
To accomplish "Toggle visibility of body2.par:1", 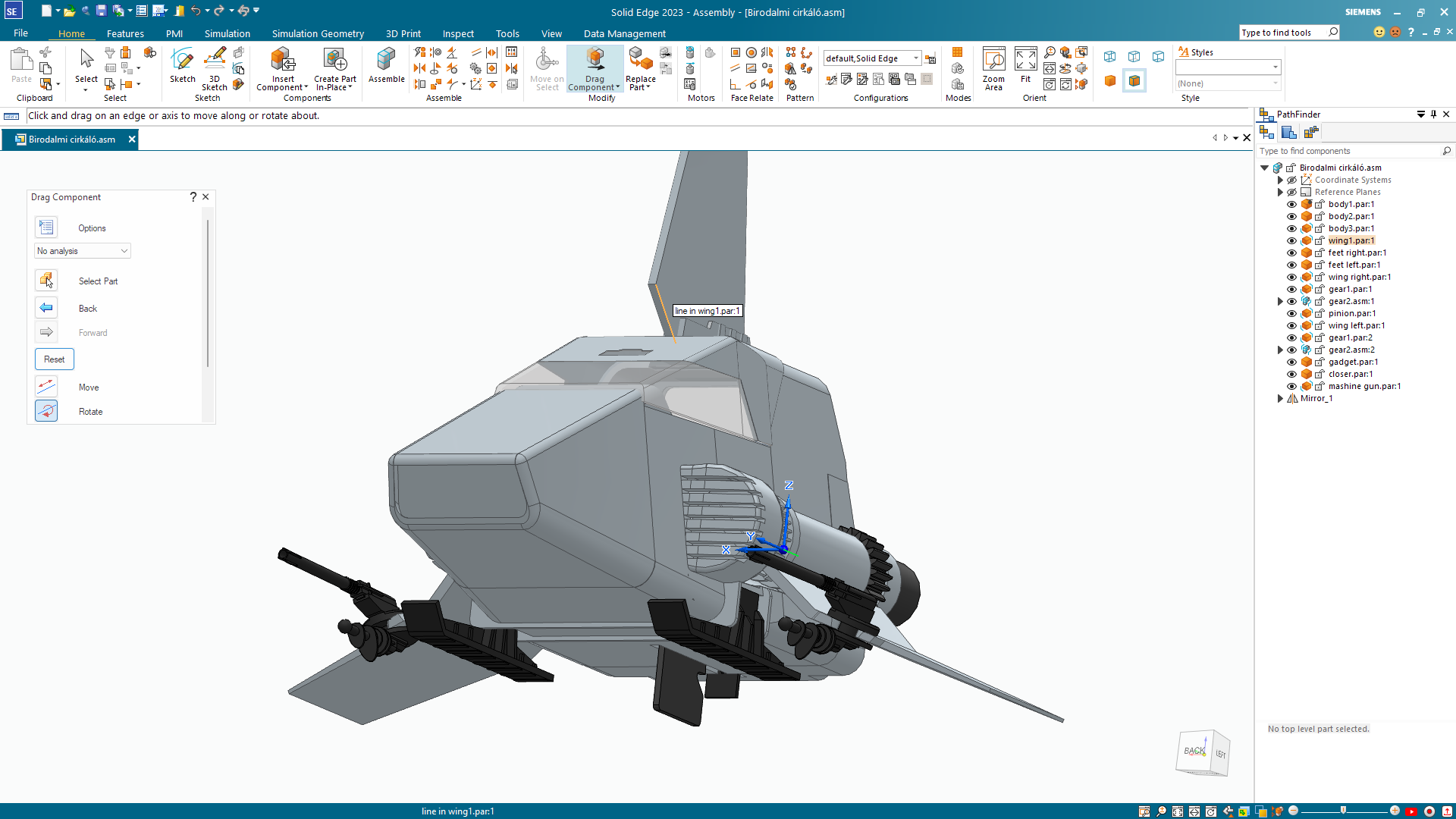I will (x=1291, y=216).
